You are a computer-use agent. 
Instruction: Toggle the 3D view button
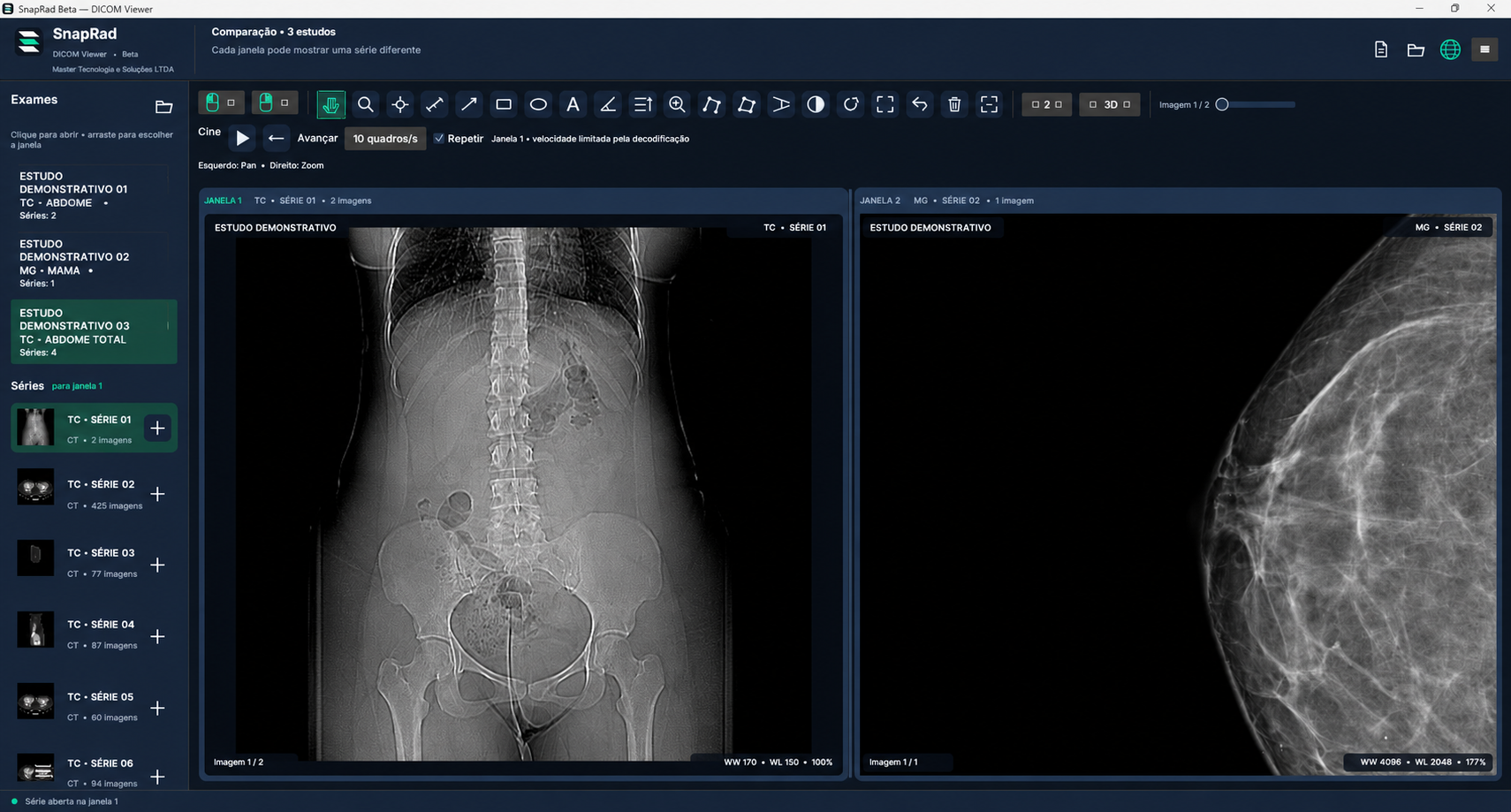(x=1110, y=104)
